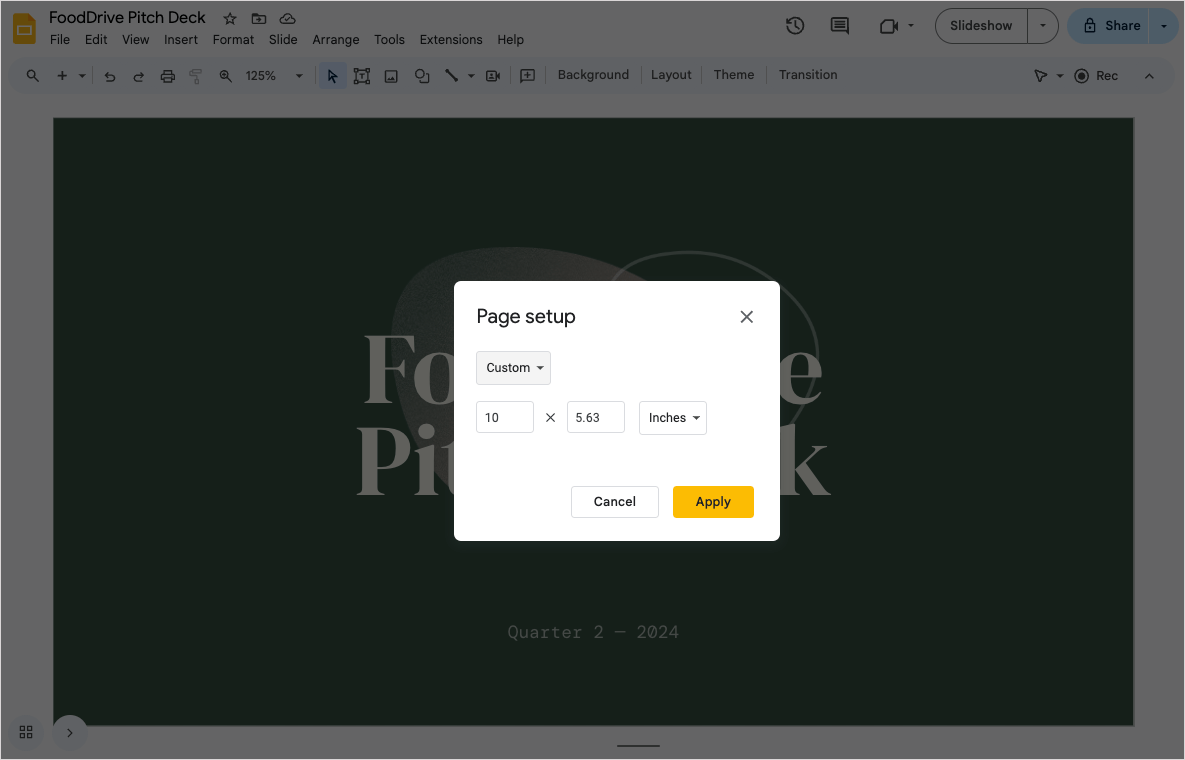1185x760 pixels.
Task: Click the text box tool icon
Action: (361, 76)
